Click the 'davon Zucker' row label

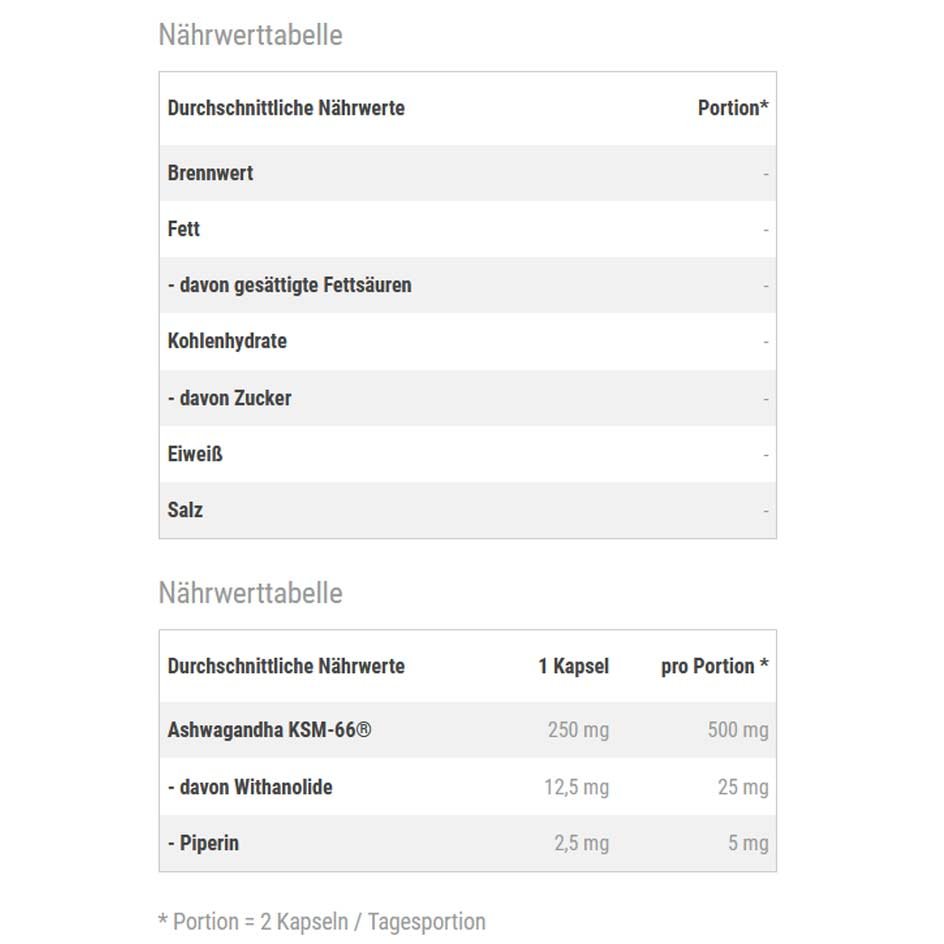point(229,398)
